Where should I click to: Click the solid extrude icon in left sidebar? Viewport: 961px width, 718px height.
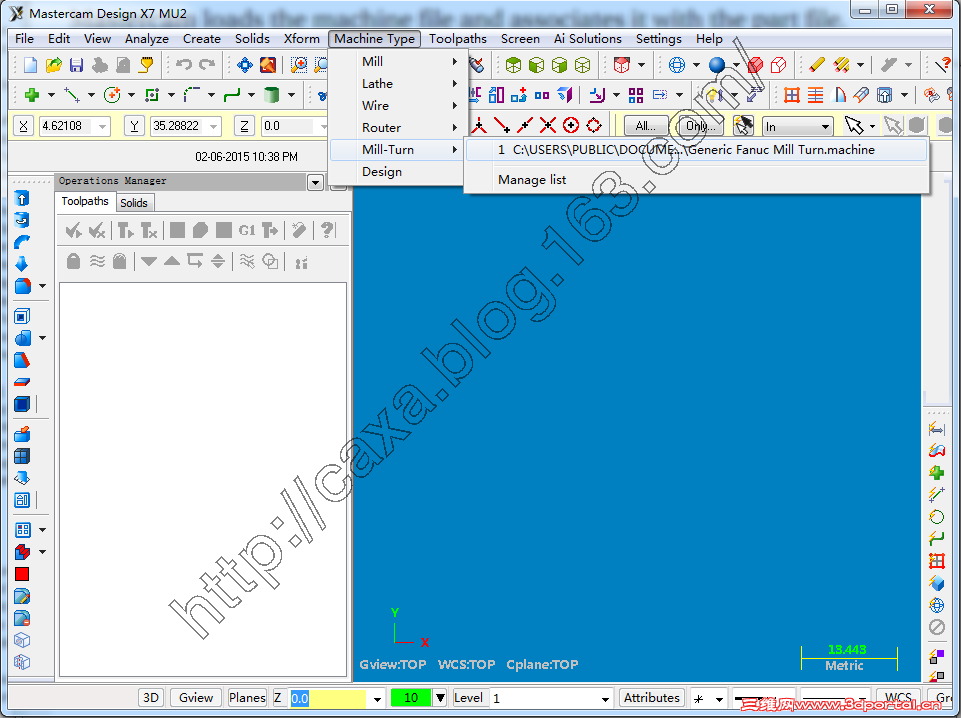tap(21, 198)
